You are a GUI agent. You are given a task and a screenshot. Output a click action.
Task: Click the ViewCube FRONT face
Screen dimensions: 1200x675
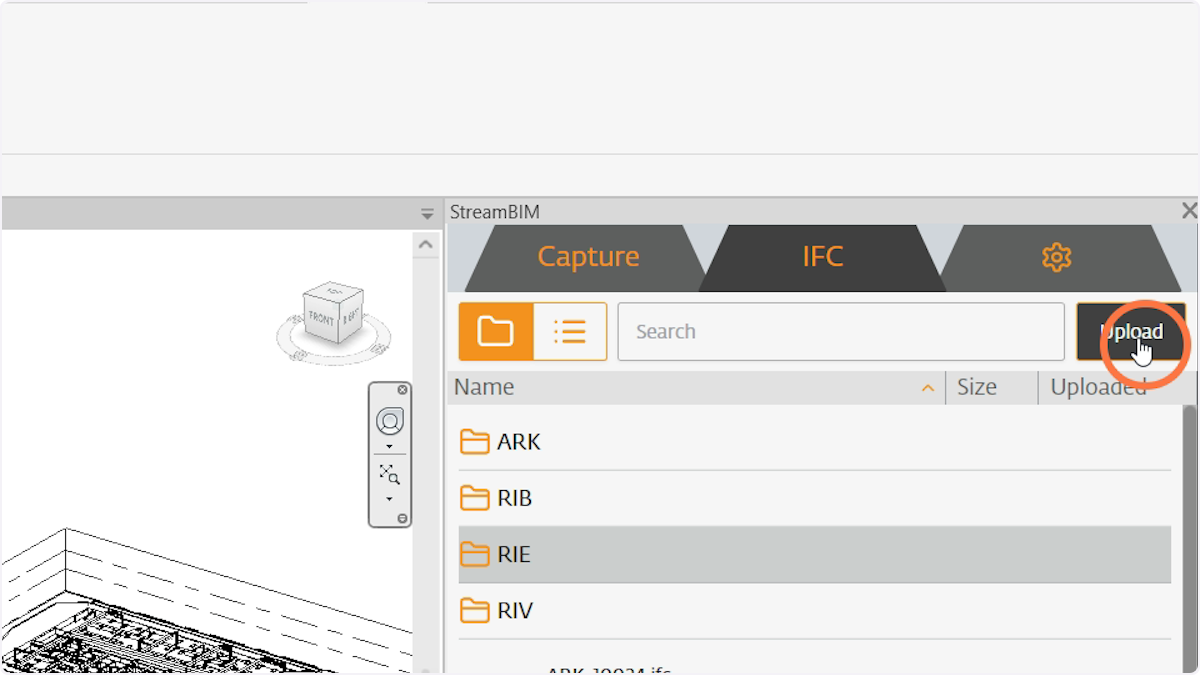pyautogui.click(x=321, y=319)
